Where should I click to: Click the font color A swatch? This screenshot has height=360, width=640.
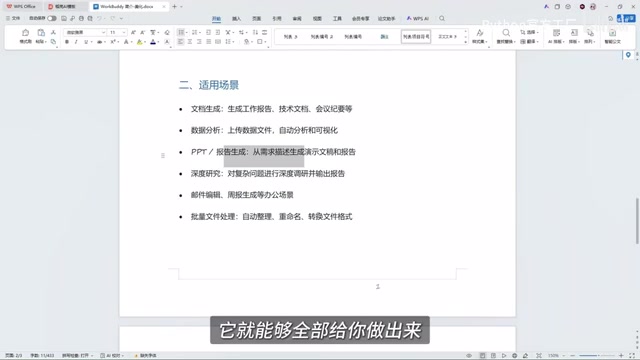153,42
